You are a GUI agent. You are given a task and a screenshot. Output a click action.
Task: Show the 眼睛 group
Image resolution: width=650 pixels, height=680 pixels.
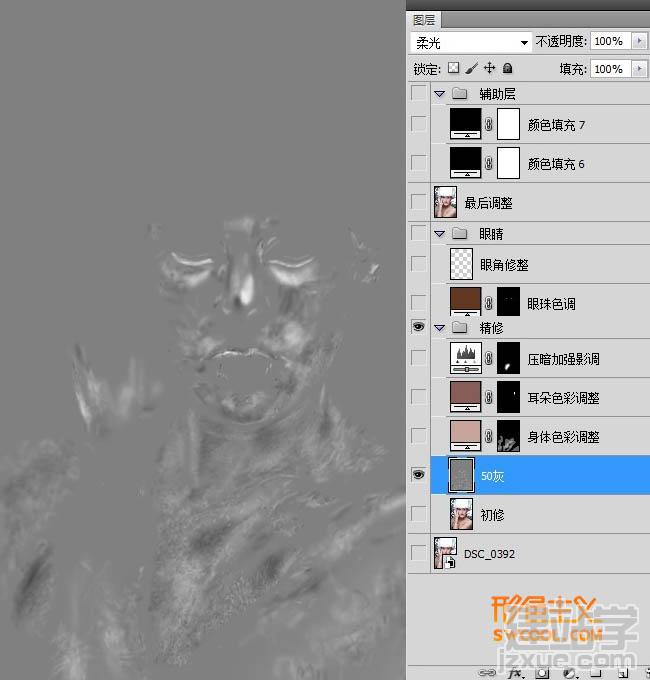418,233
